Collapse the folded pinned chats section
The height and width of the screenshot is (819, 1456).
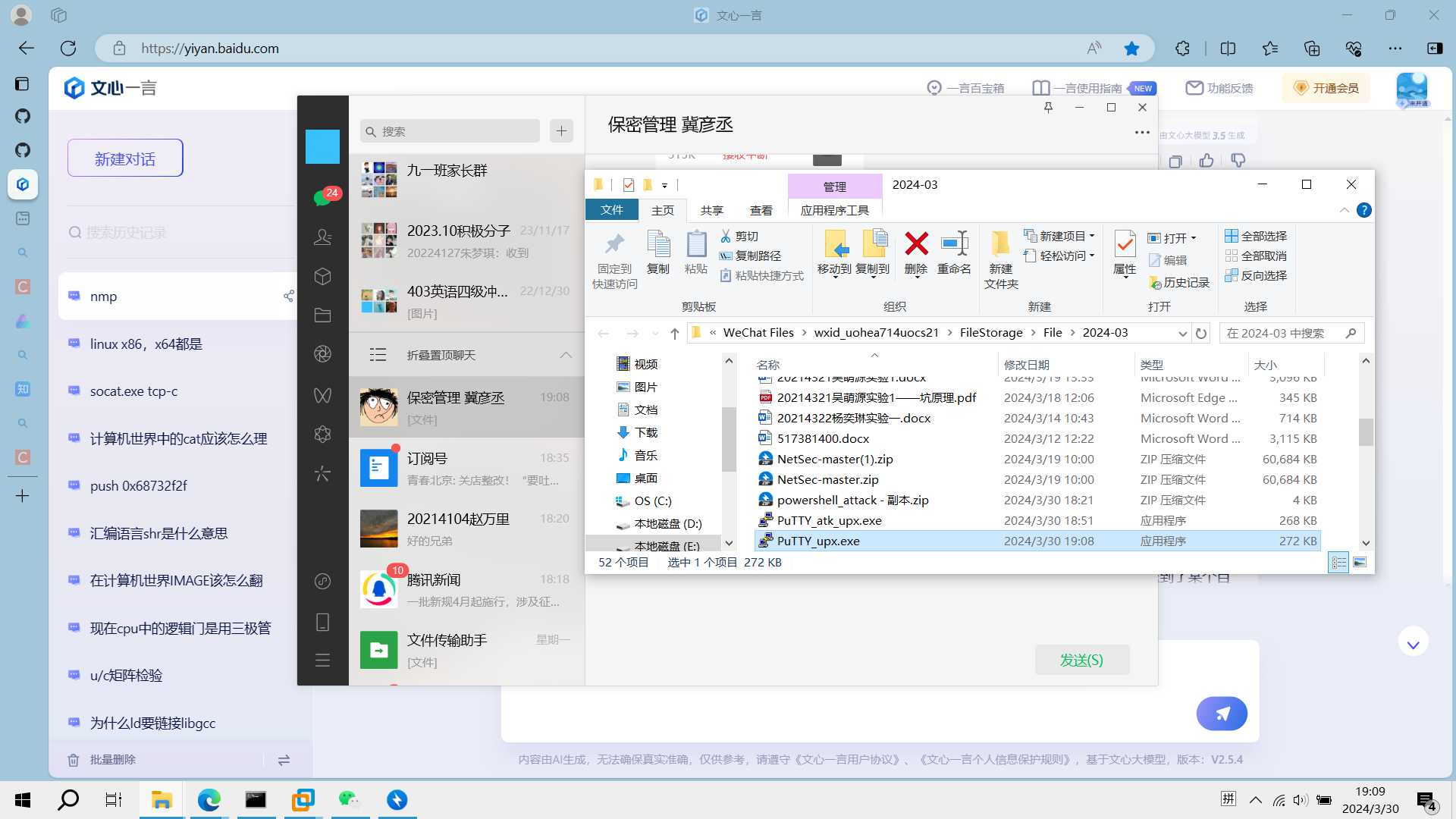[566, 355]
